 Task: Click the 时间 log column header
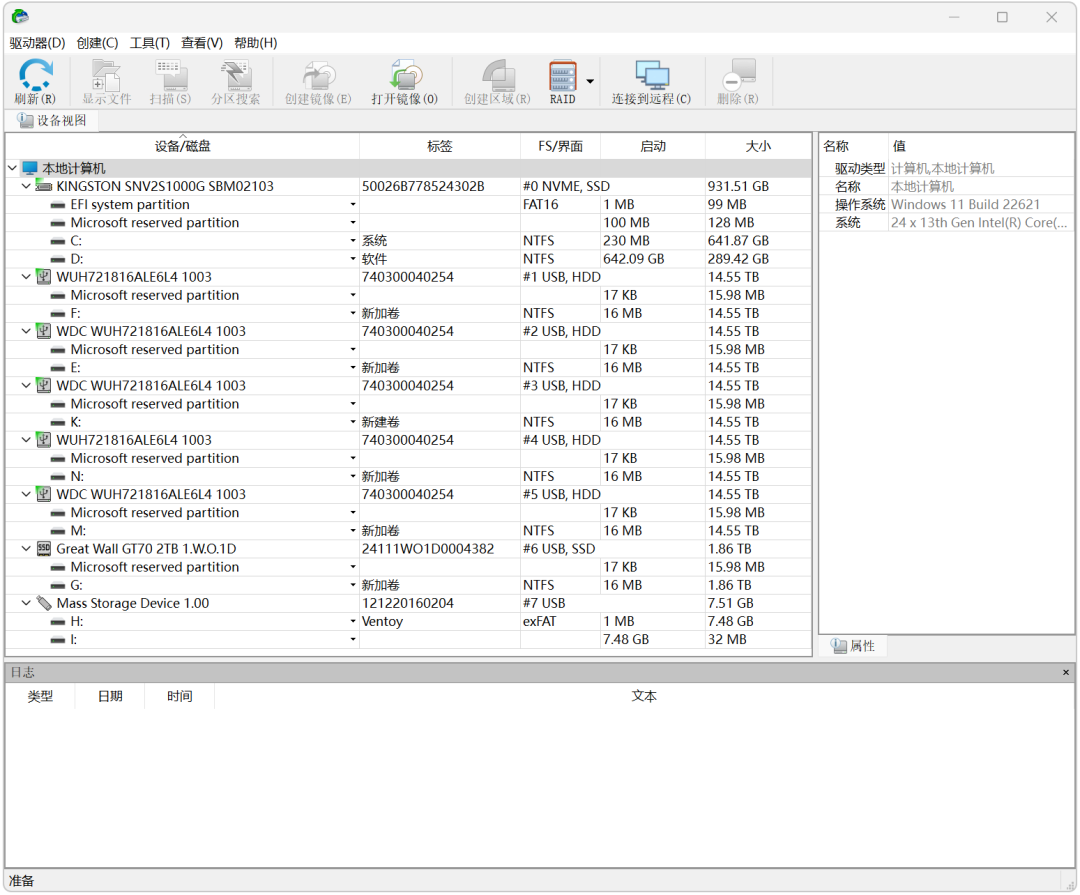[x=180, y=697]
